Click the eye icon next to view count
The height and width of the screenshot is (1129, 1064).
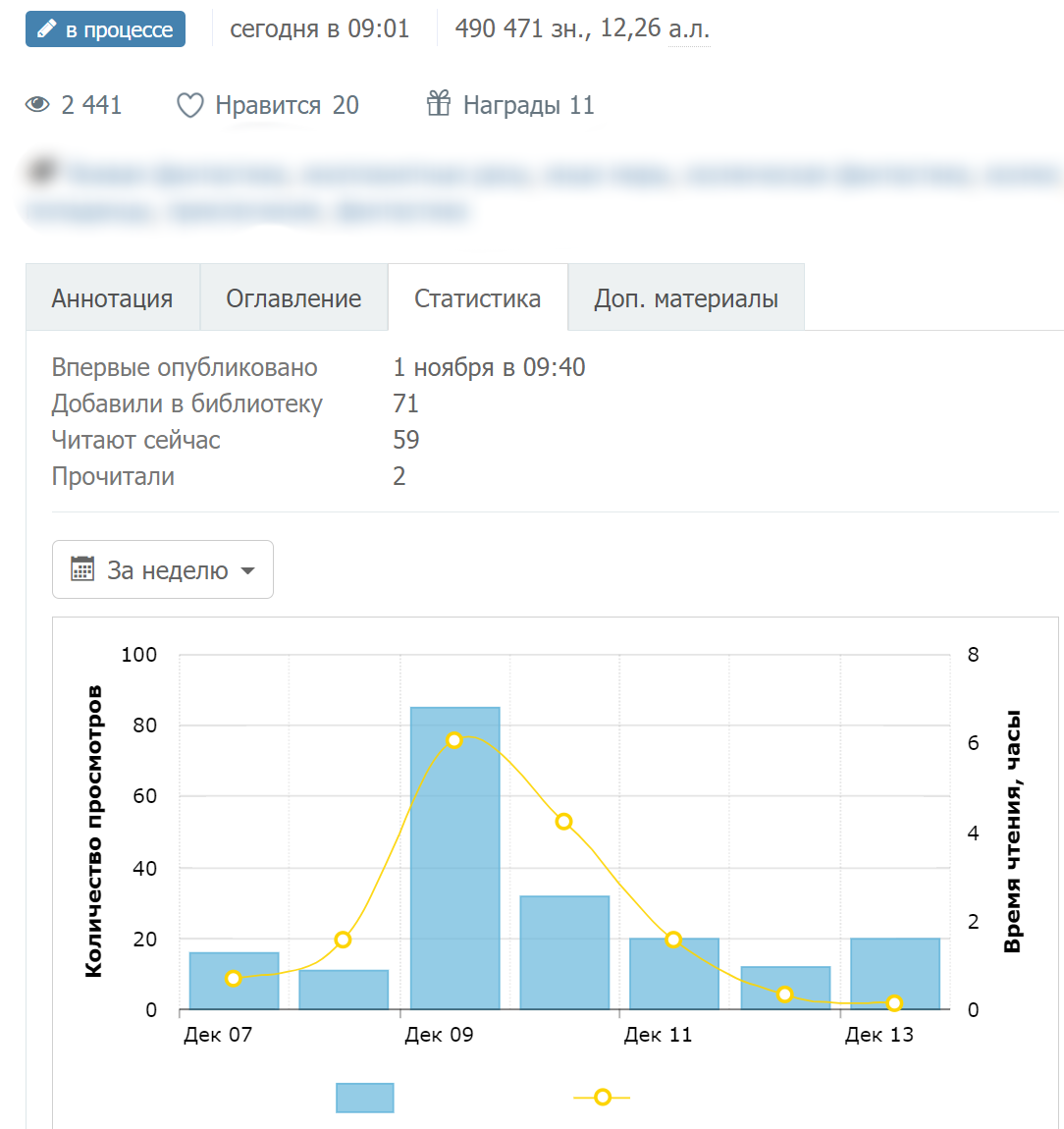(x=38, y=104)
